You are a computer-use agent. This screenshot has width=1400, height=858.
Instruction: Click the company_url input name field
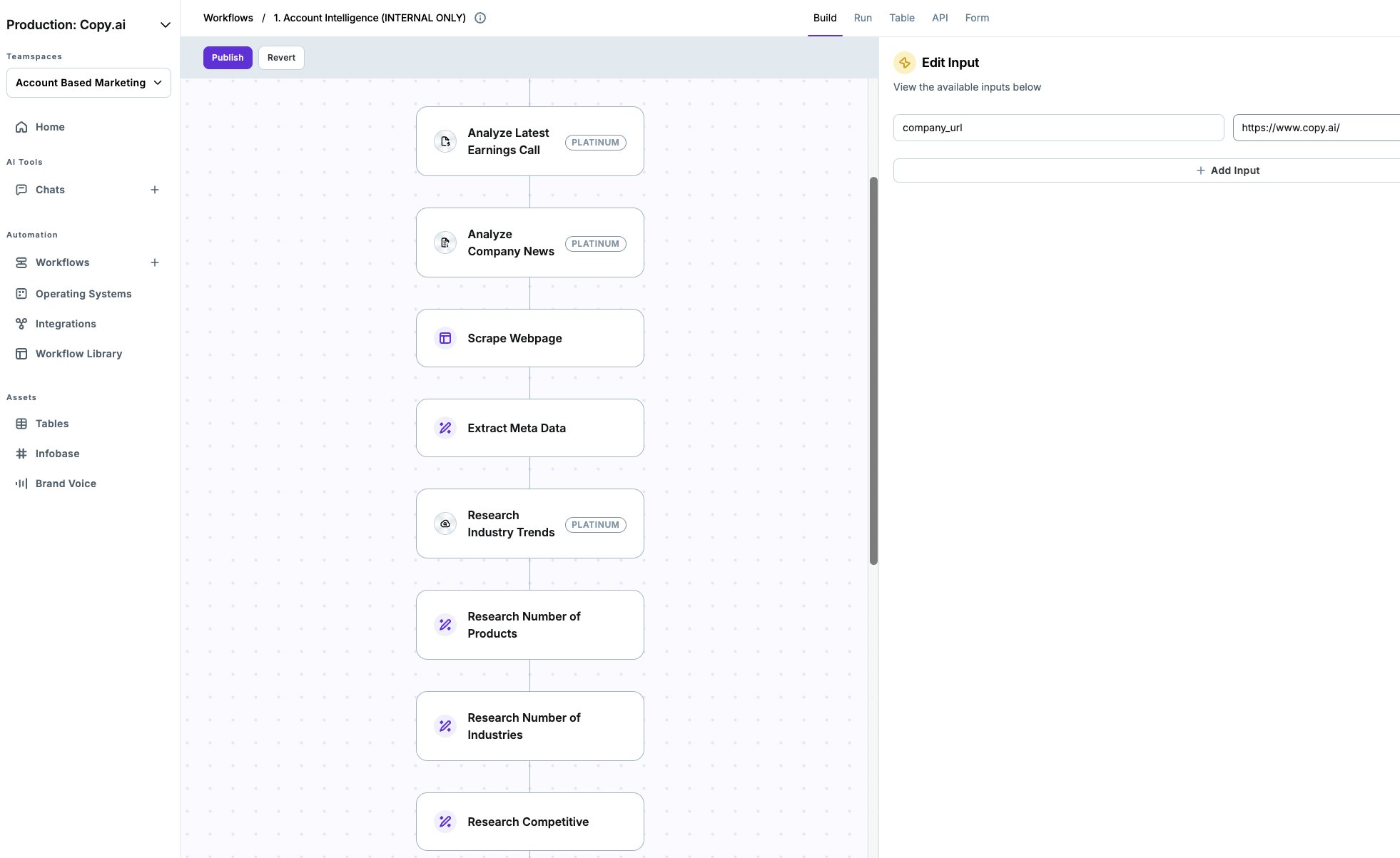1058,128
